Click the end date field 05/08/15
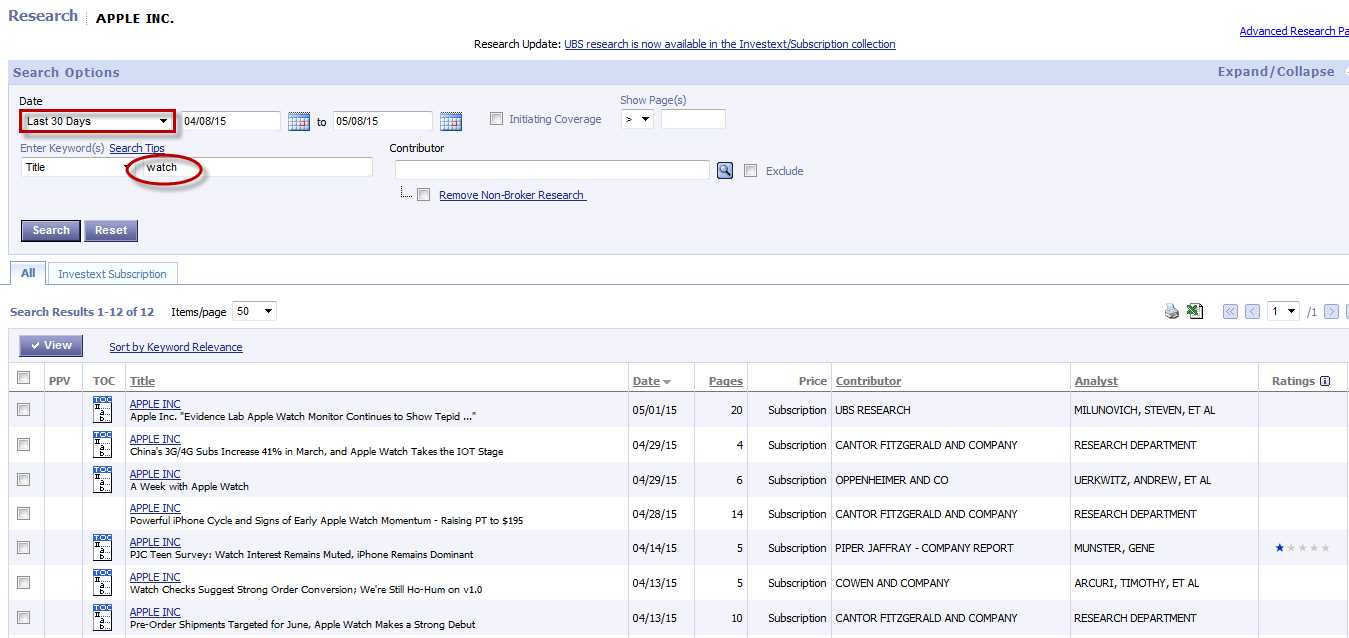The height and width of the screenshot is (638, 1349). pos(383,121)
